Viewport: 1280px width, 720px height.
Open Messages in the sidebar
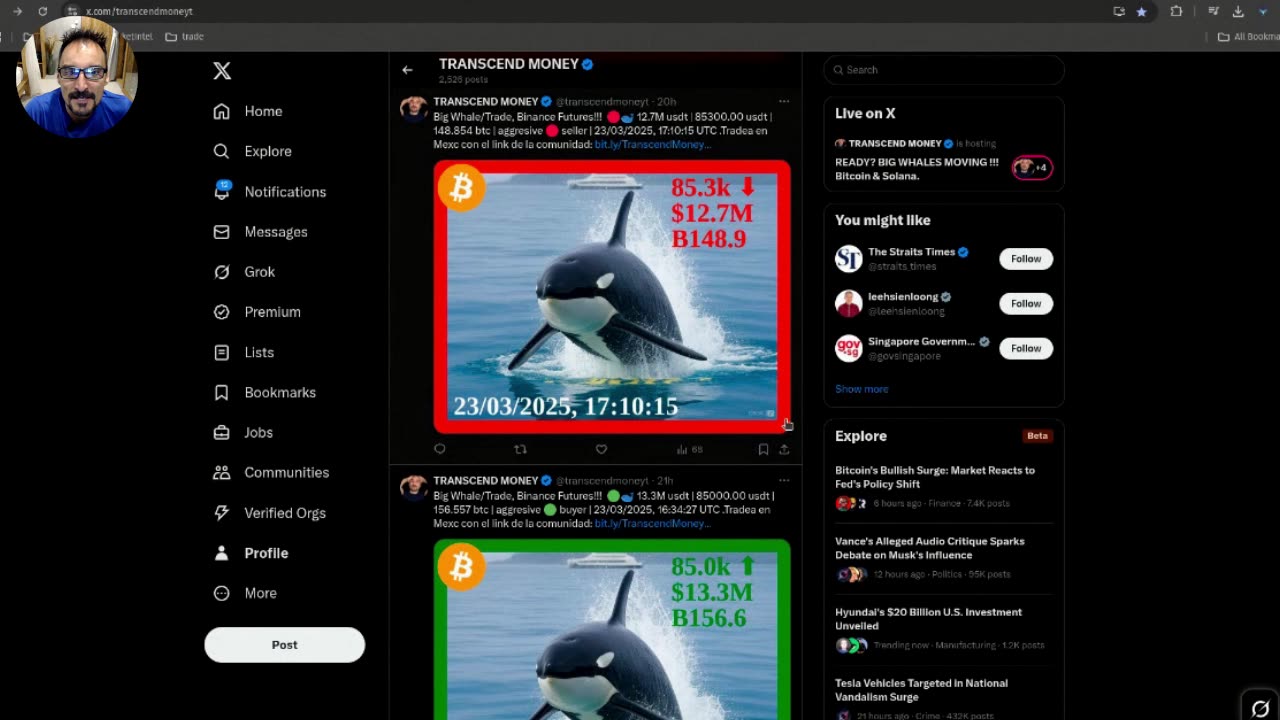tap(261, 231)
